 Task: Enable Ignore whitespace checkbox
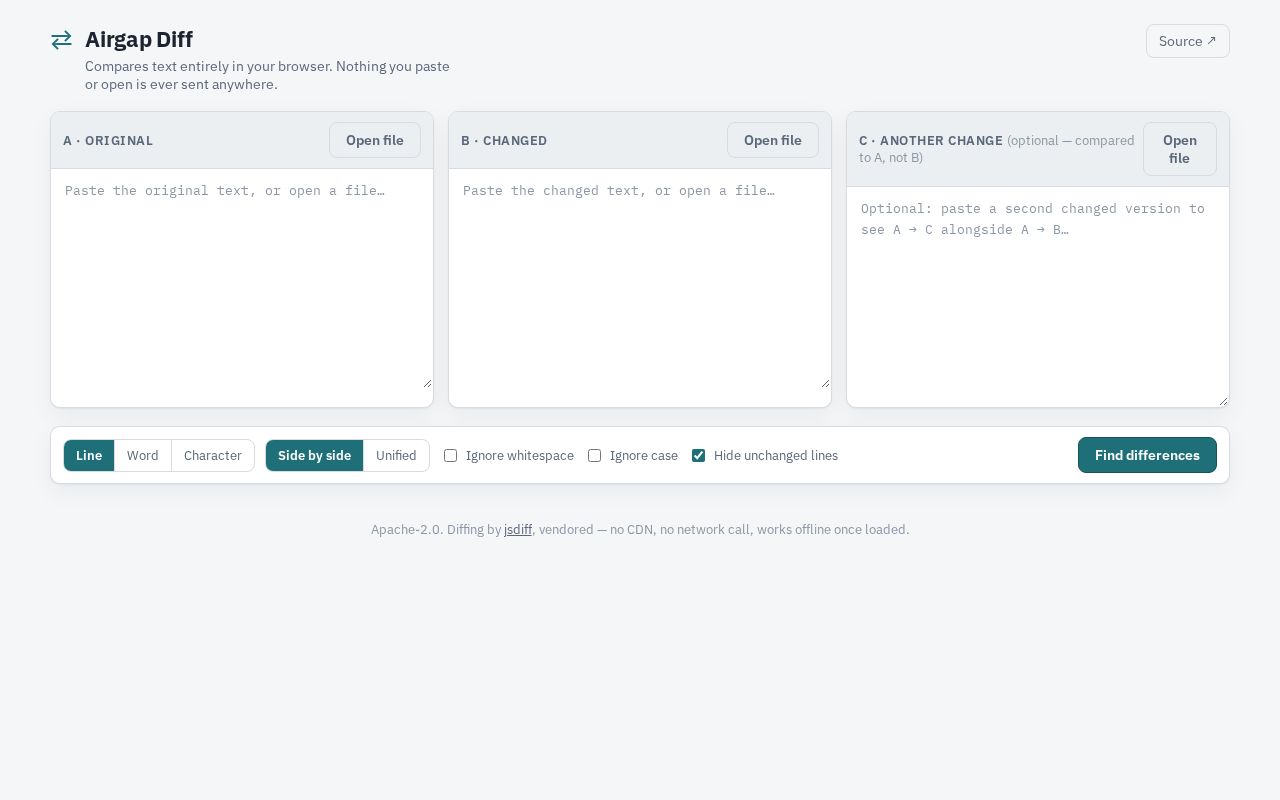click(x=451, y=455)
